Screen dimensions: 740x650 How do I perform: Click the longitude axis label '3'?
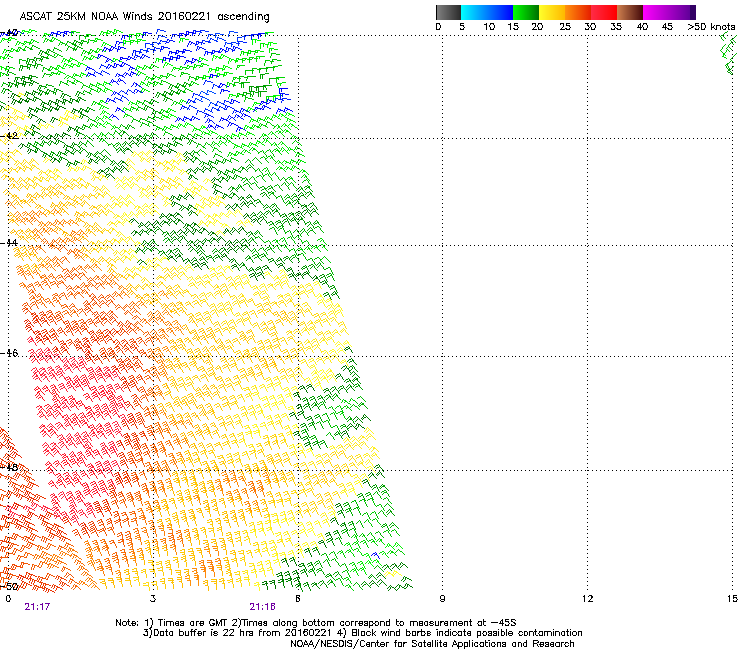(152, 599)
